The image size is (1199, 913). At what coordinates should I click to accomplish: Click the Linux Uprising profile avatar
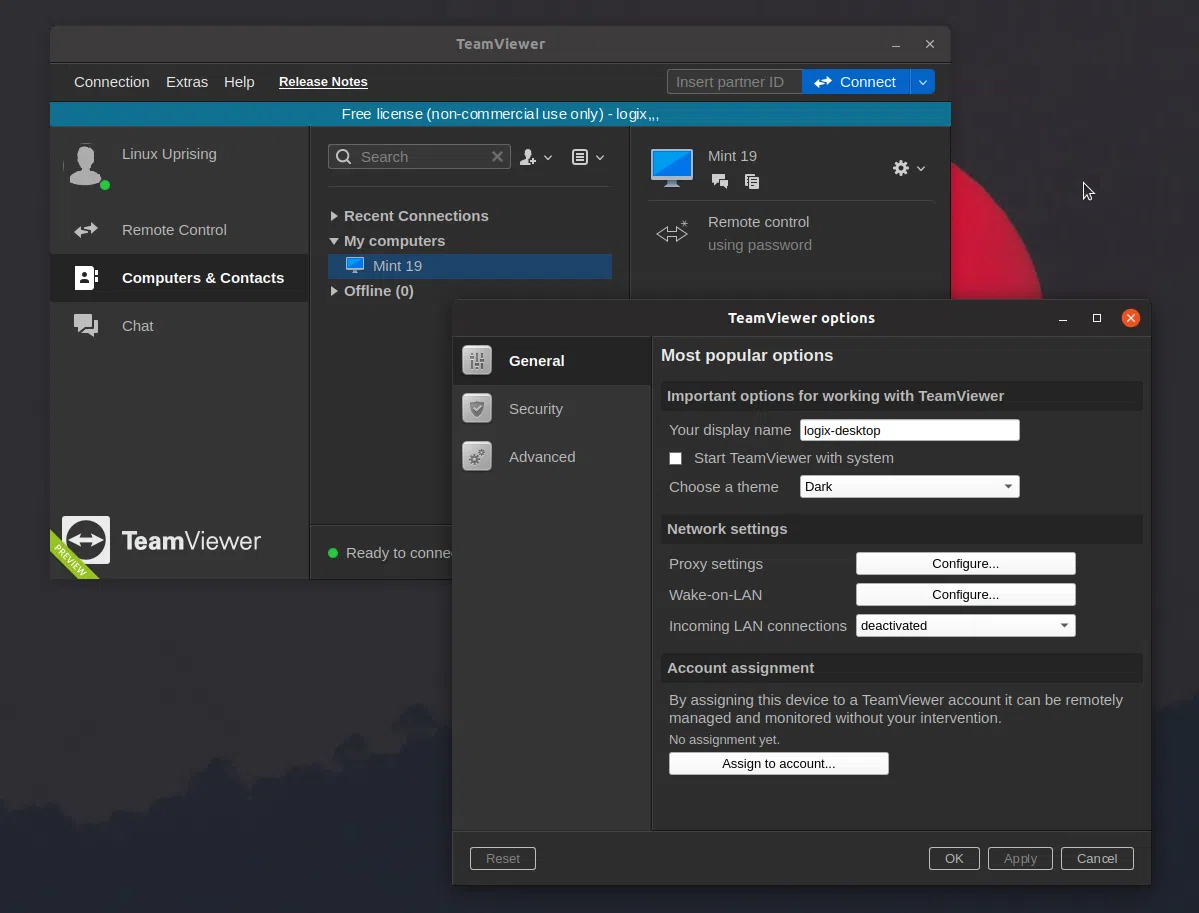click(x=86, y=166)
